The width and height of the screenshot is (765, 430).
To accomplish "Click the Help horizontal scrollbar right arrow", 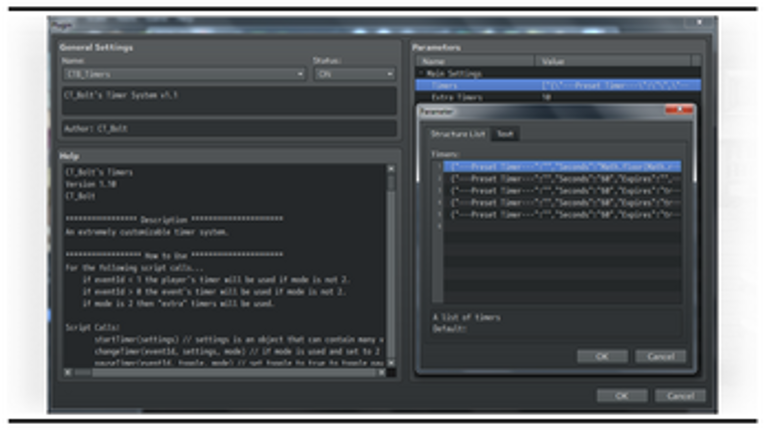I will [x=382, y=372].
